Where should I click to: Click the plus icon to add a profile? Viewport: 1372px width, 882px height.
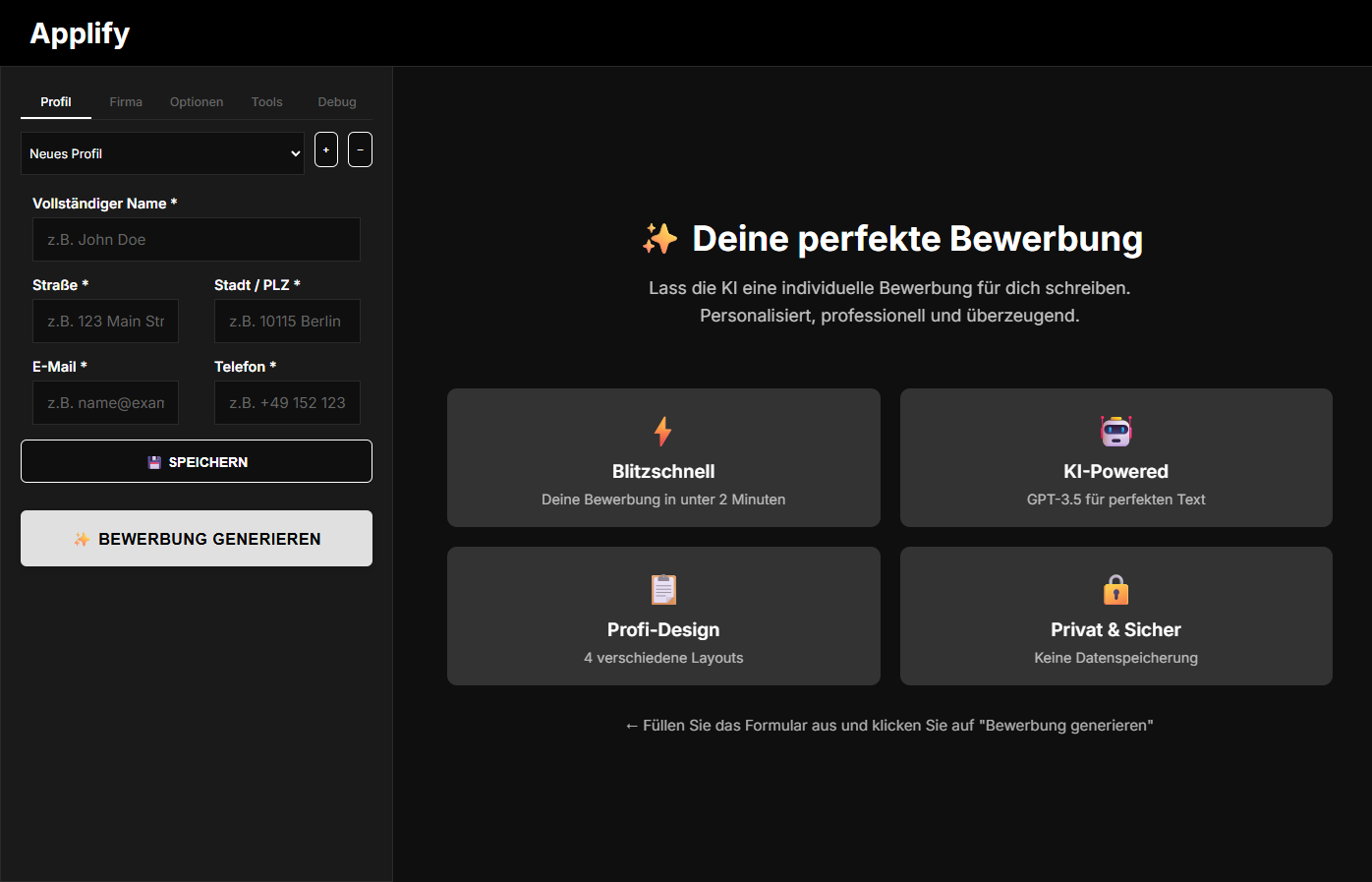click(325, 148)
